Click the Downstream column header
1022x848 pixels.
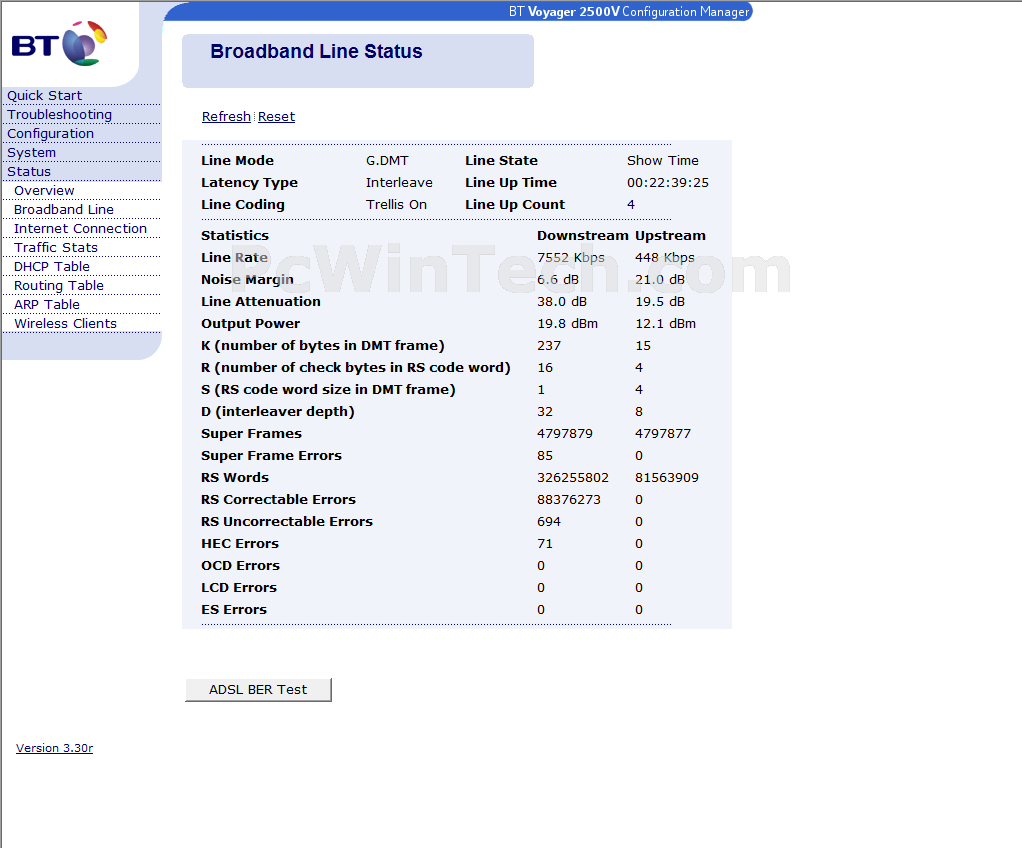(583, 235)
